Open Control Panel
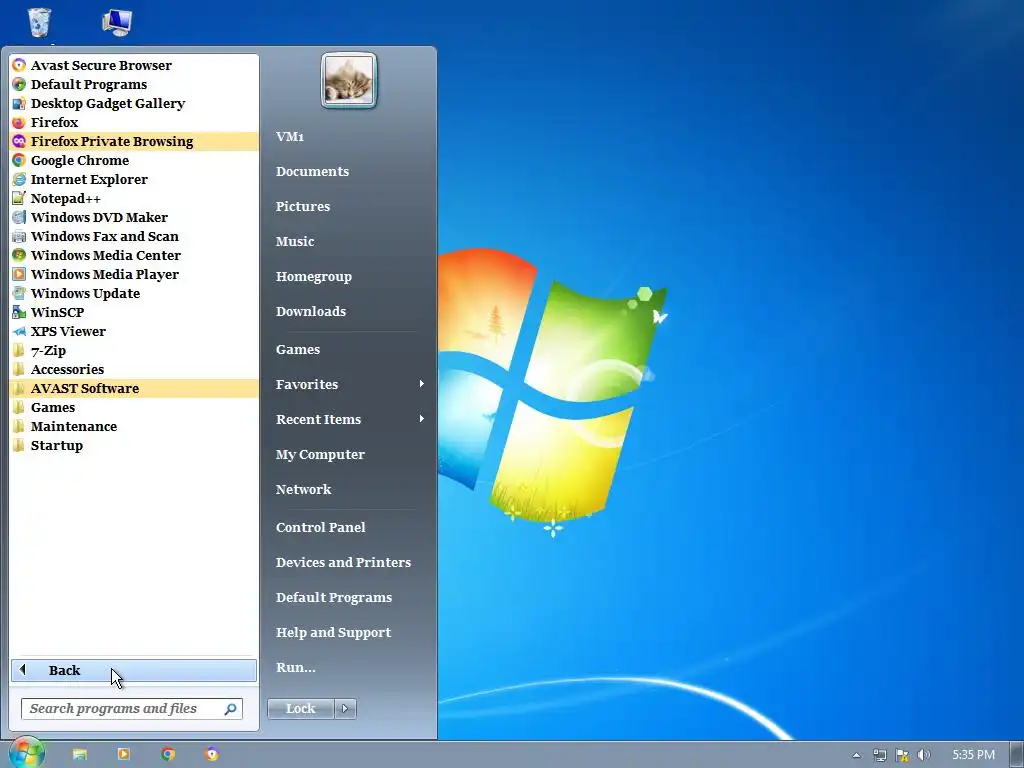Image resolution: width=1024 pixels, height=768 pixels. coord(321,527)
